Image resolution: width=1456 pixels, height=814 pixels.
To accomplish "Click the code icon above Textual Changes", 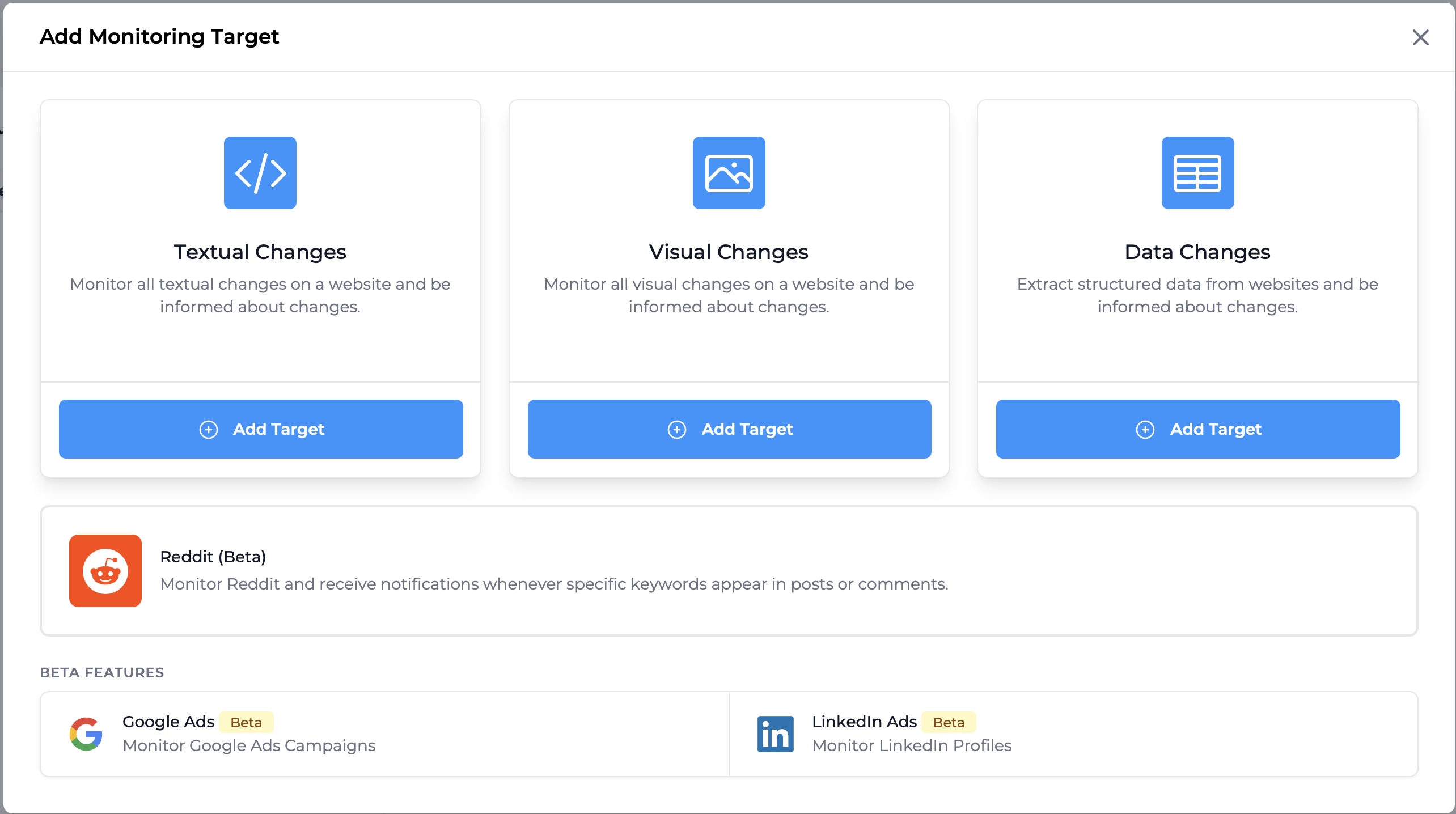I will (260, 173).
